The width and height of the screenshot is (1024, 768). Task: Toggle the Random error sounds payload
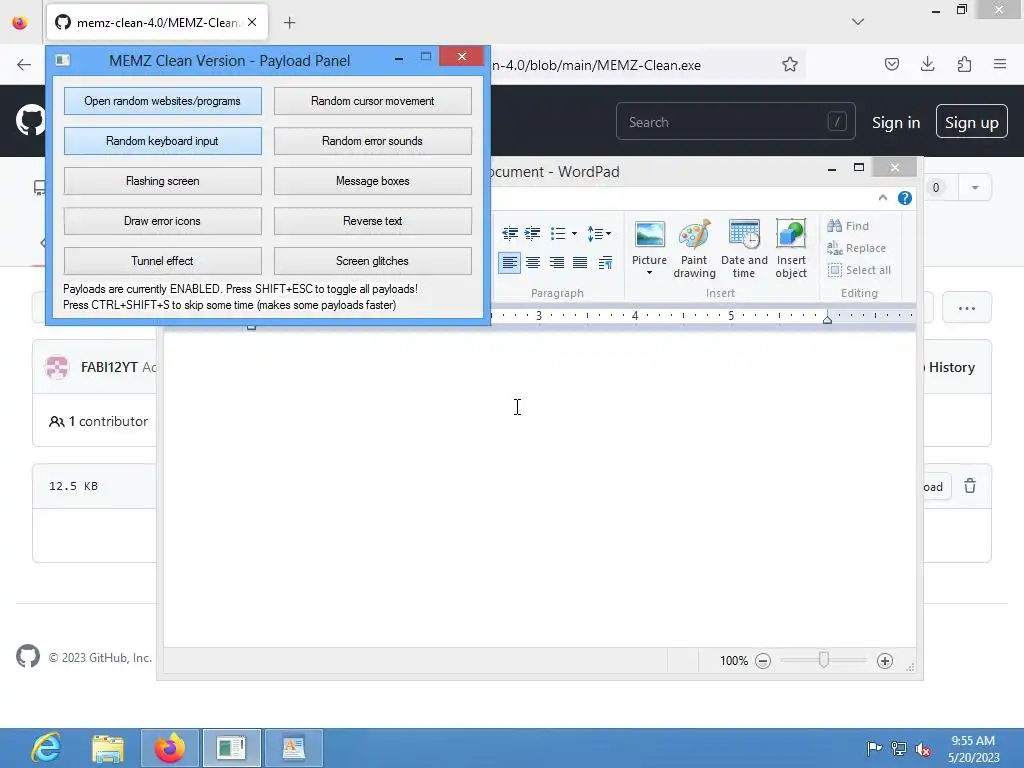[x=372, y=141]
